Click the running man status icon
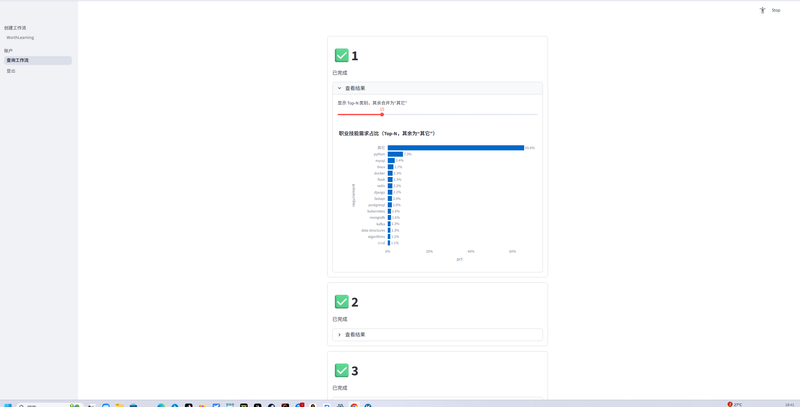Screen dimensions: 800x407 tap(762, 10)
